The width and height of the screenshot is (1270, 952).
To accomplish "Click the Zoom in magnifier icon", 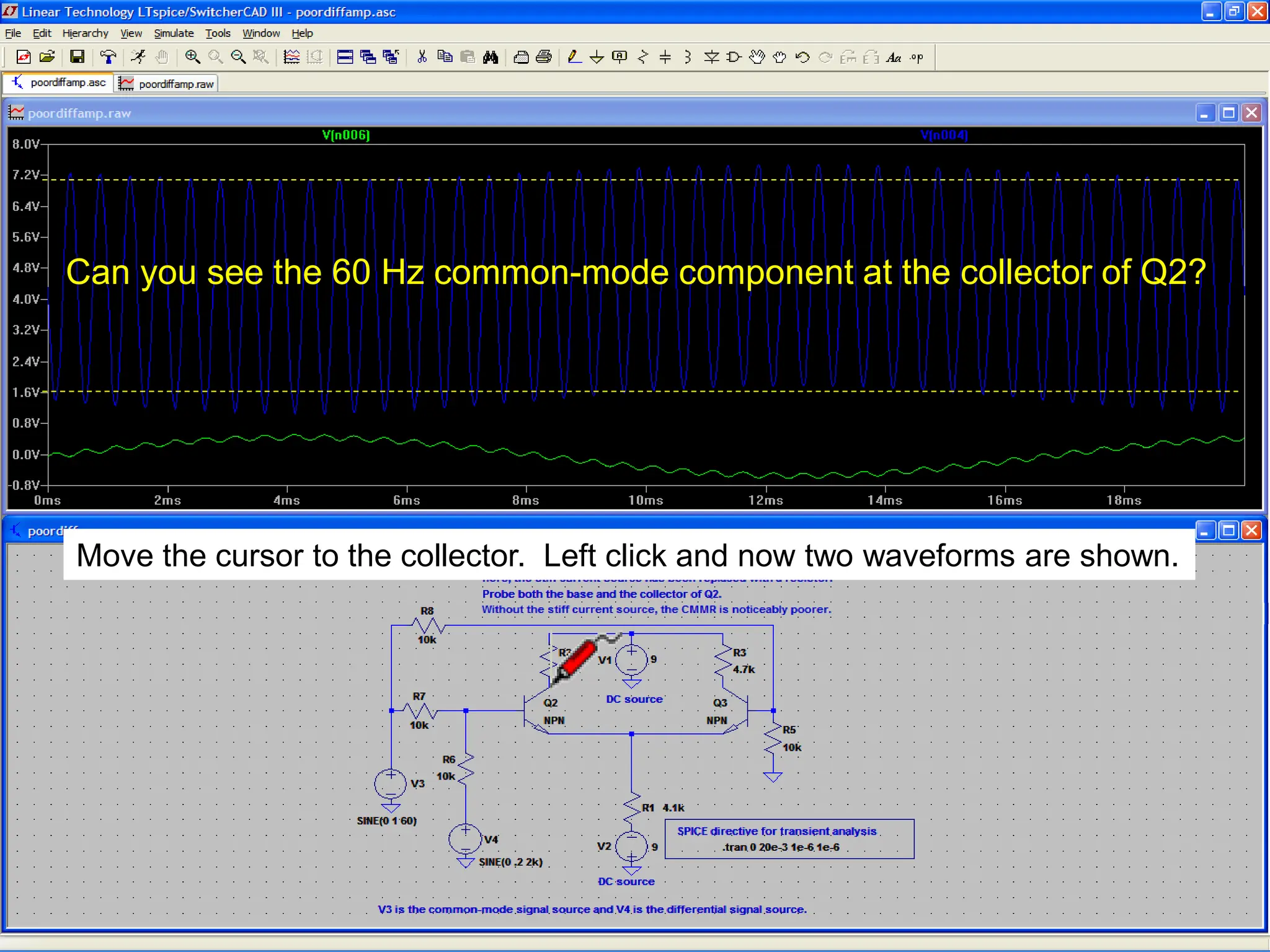I will click(192, 58).
